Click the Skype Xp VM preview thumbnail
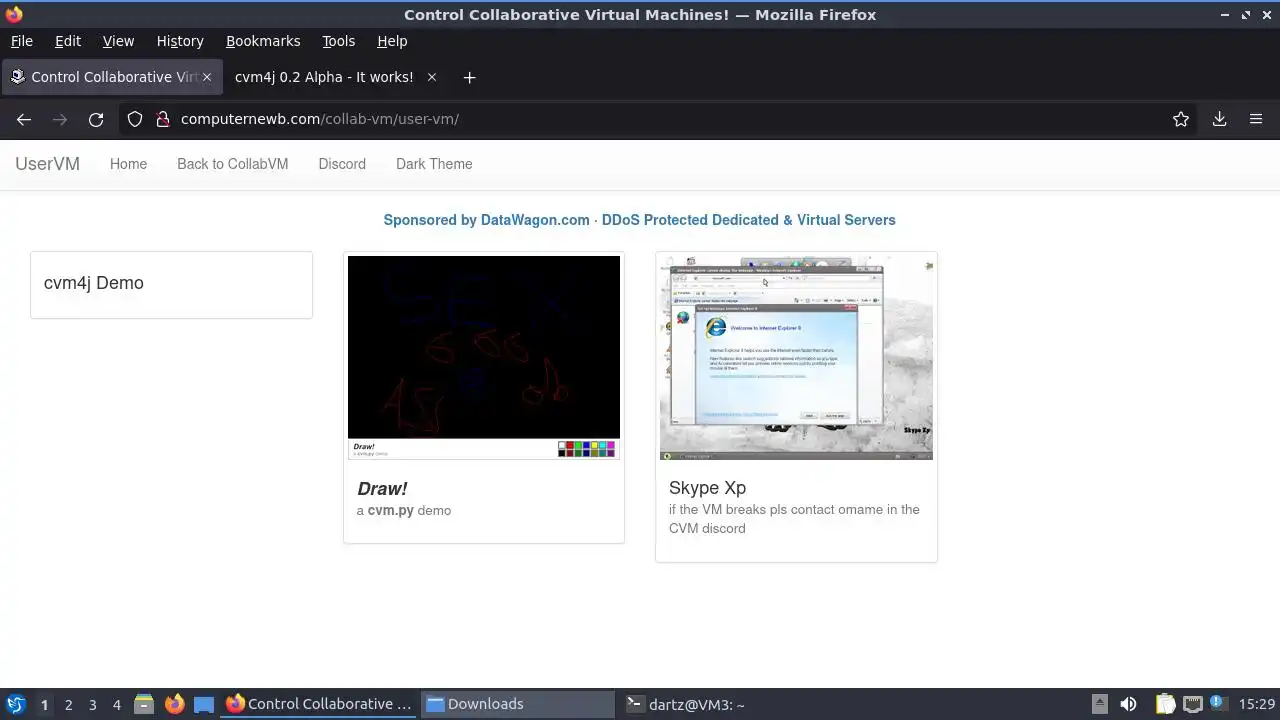The height and width of the screenshot is (720, 1280). click(796, 357)
